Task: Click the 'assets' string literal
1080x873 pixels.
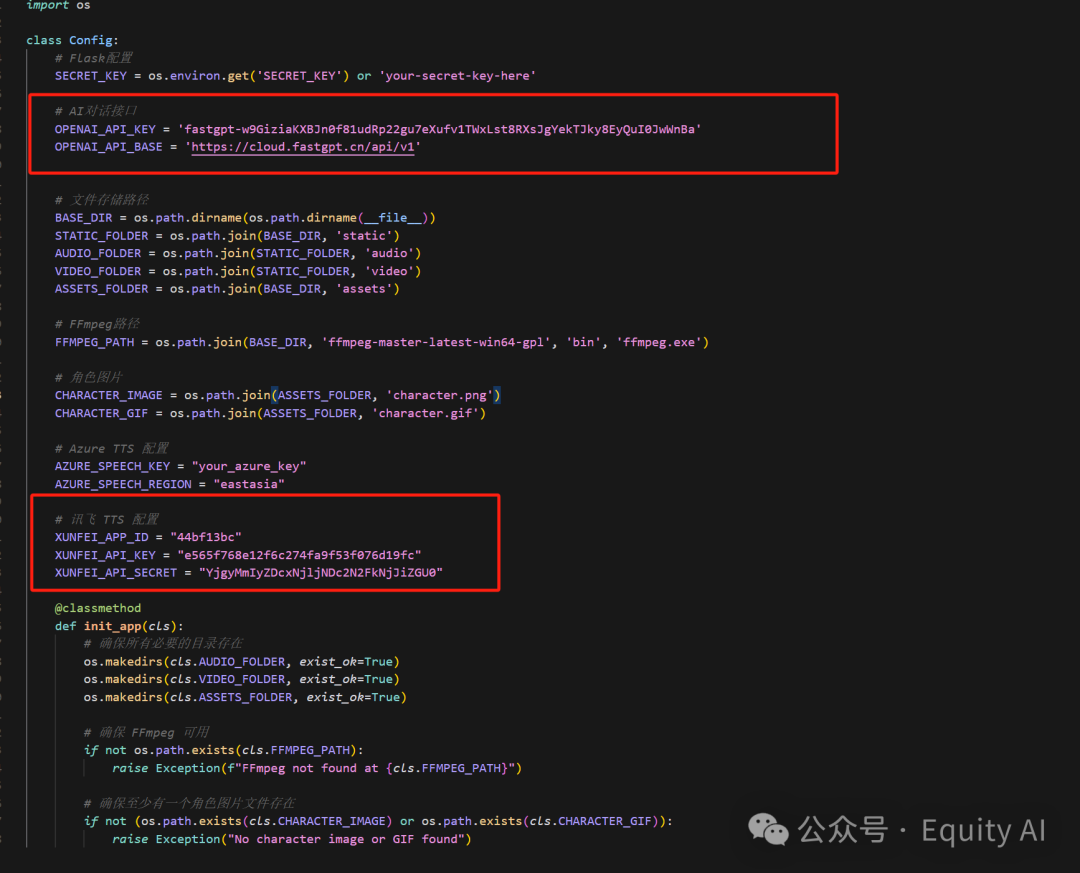Action: [x=364, y=289]
